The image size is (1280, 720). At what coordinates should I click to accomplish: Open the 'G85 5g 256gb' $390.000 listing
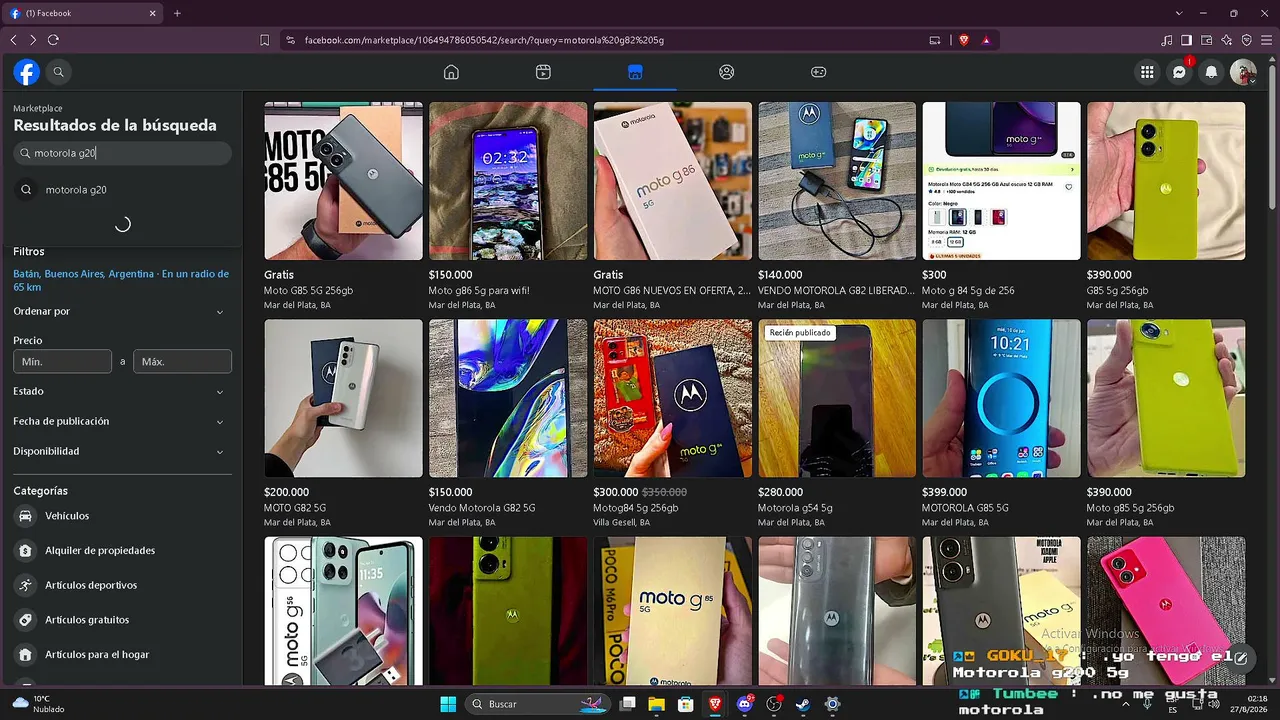tap(1166, 206)
